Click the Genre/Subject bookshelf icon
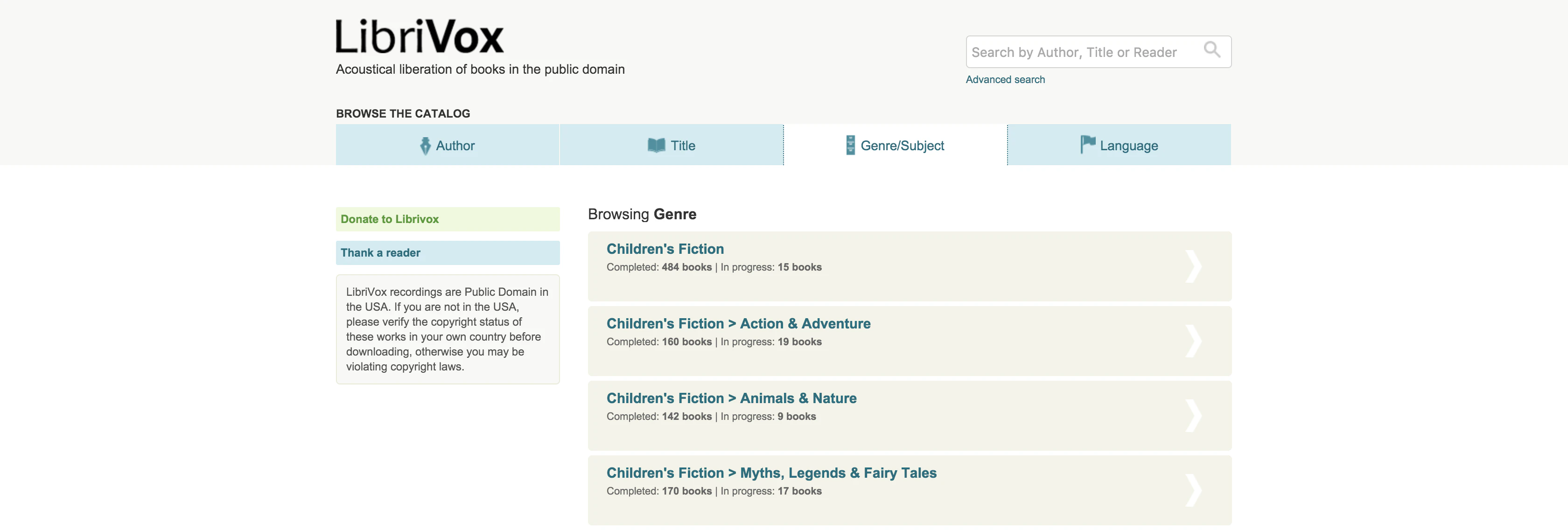 click(850, 145)
